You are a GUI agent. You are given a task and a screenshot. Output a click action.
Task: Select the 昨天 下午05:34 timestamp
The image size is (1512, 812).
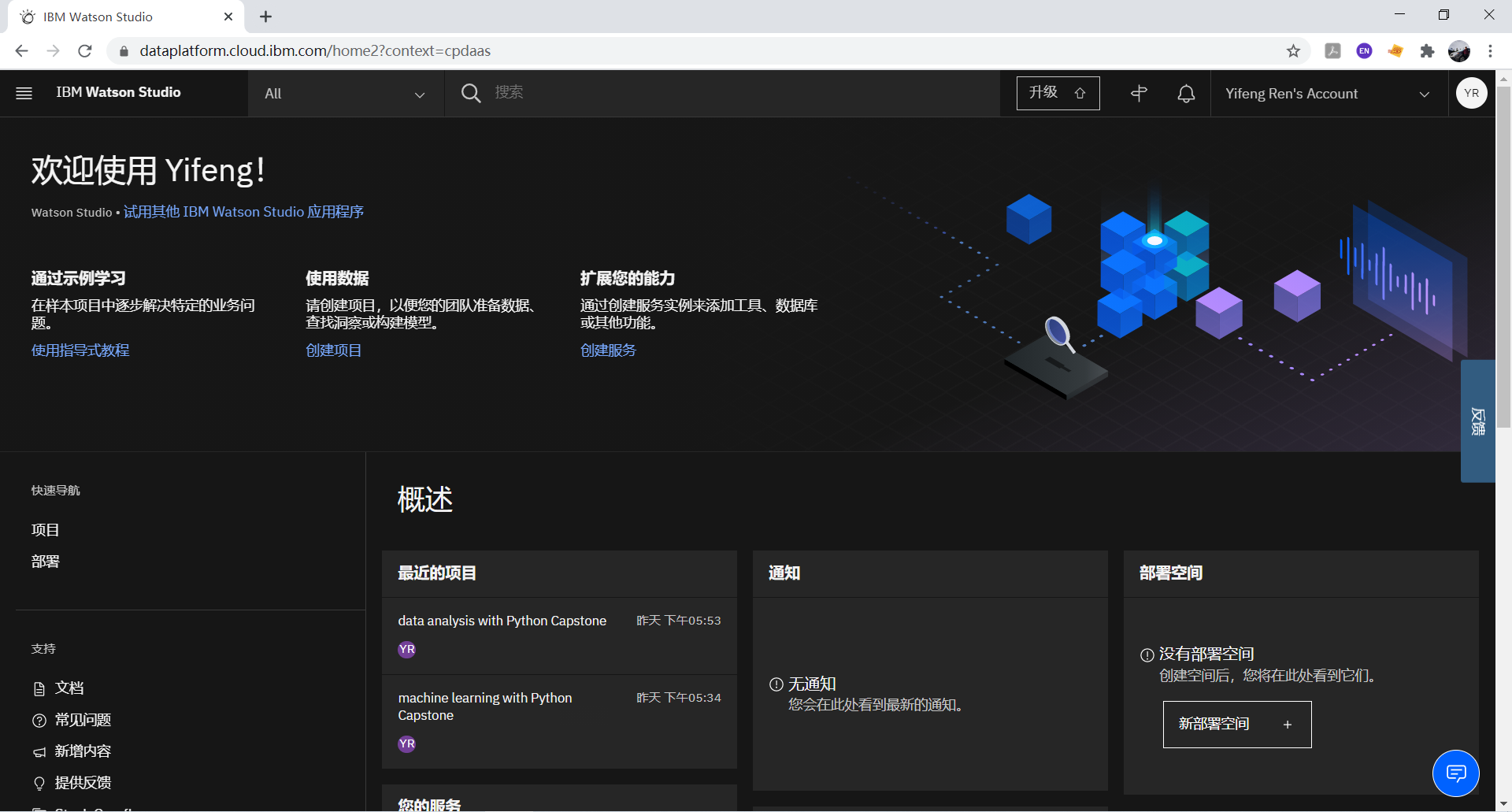tap(678, 698)
